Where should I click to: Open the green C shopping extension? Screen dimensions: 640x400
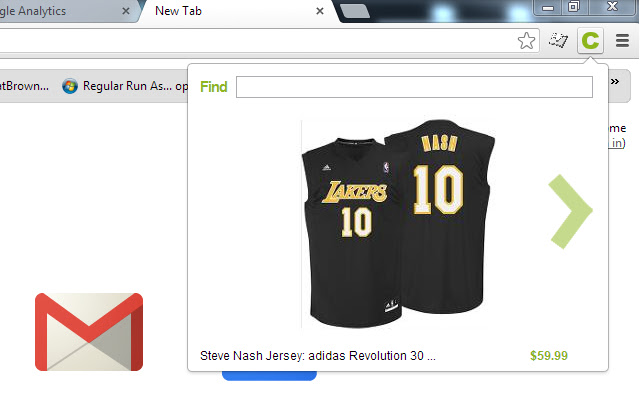click(590, 40)
